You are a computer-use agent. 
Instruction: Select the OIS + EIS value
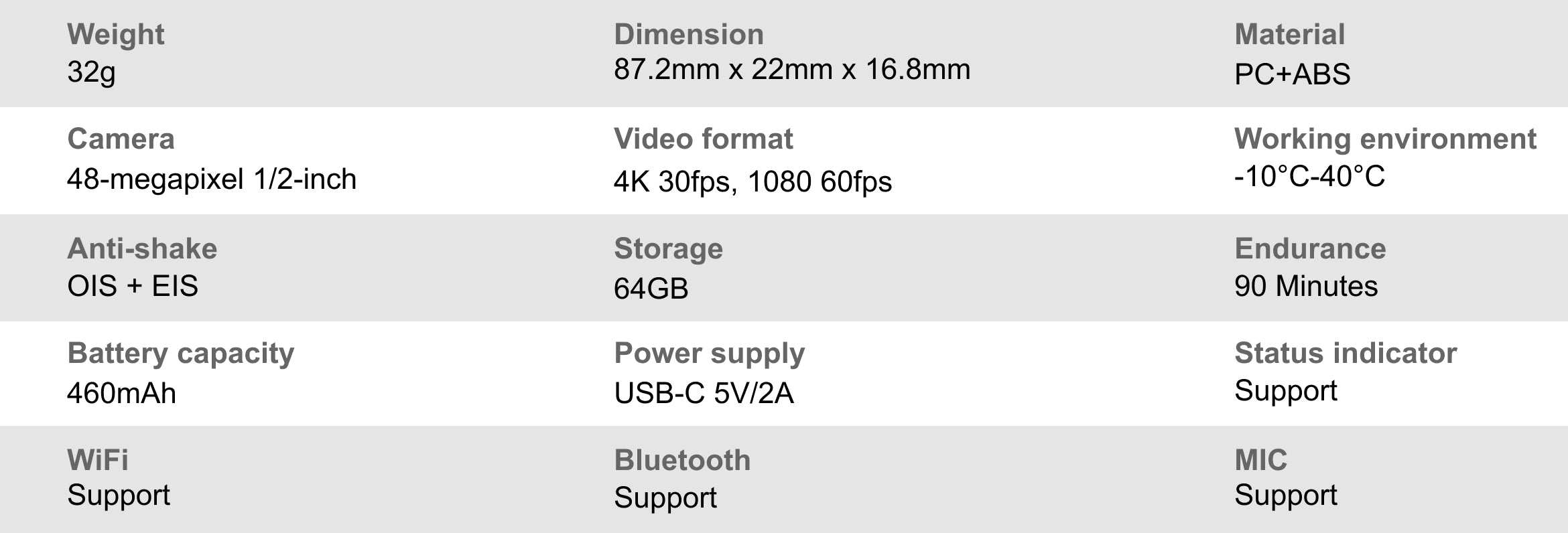point(133,287)
